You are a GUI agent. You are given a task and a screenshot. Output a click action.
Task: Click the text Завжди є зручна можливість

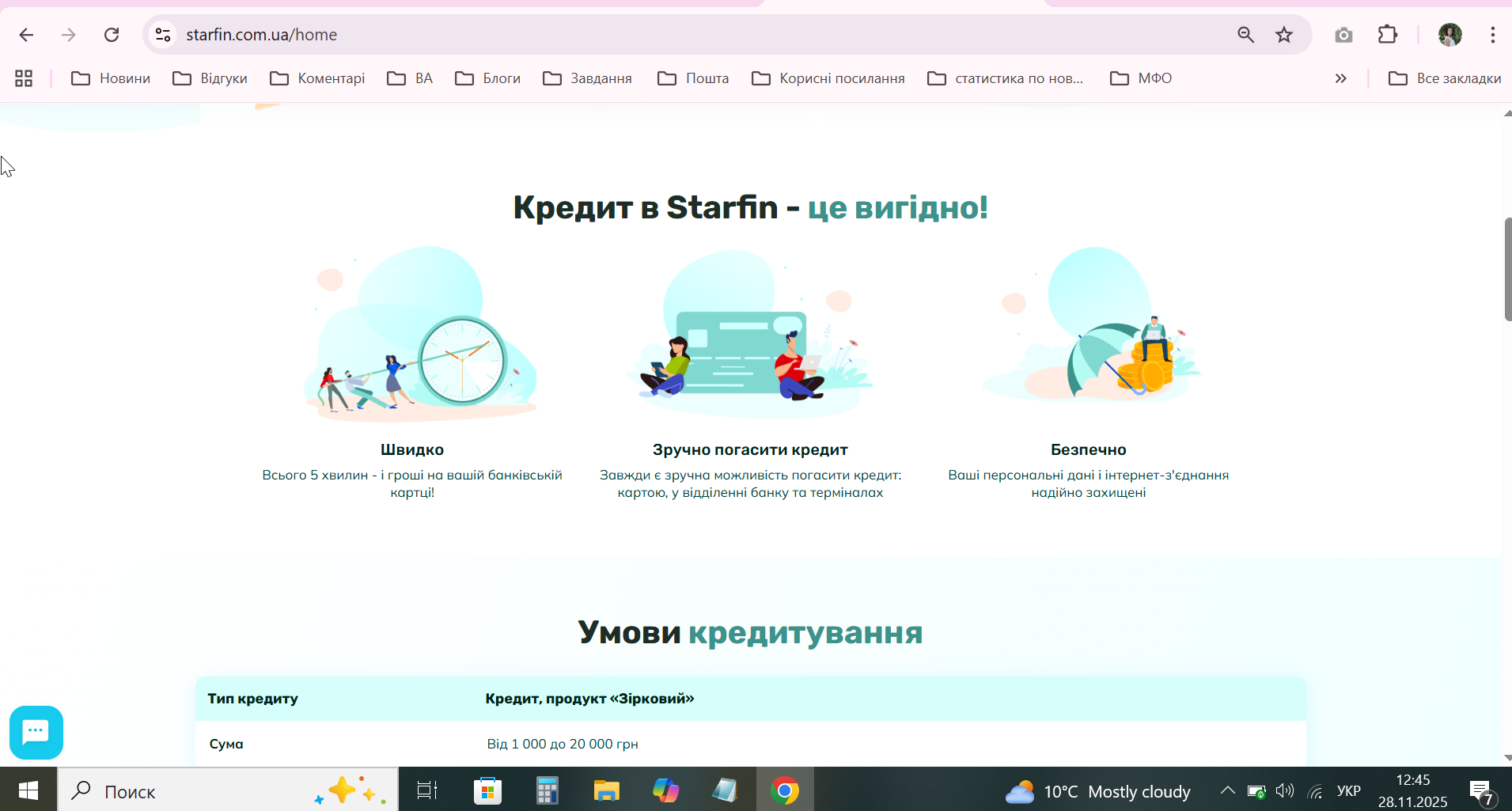(750, 483)
